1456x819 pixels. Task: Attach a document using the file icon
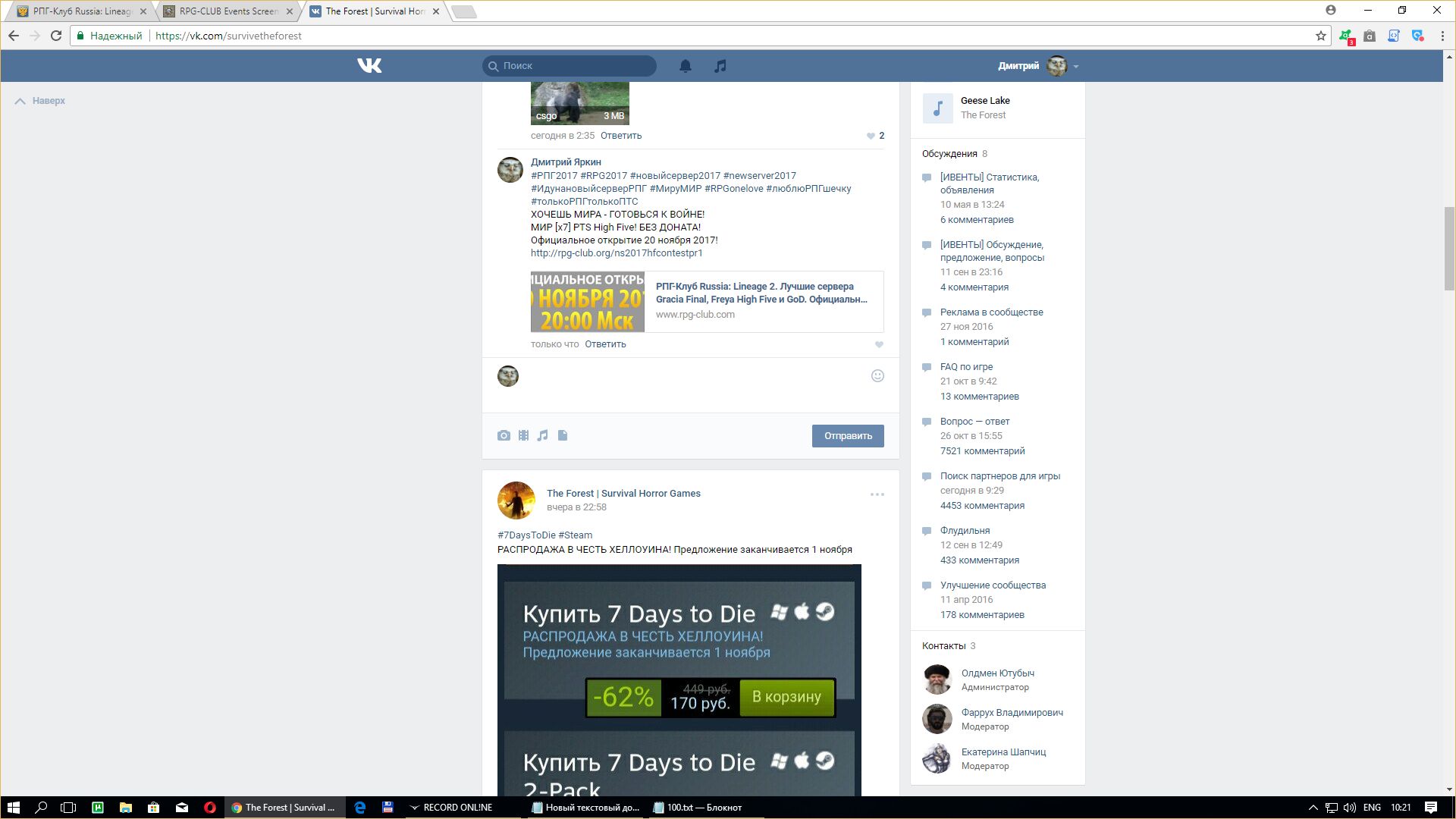coord(562,435)
